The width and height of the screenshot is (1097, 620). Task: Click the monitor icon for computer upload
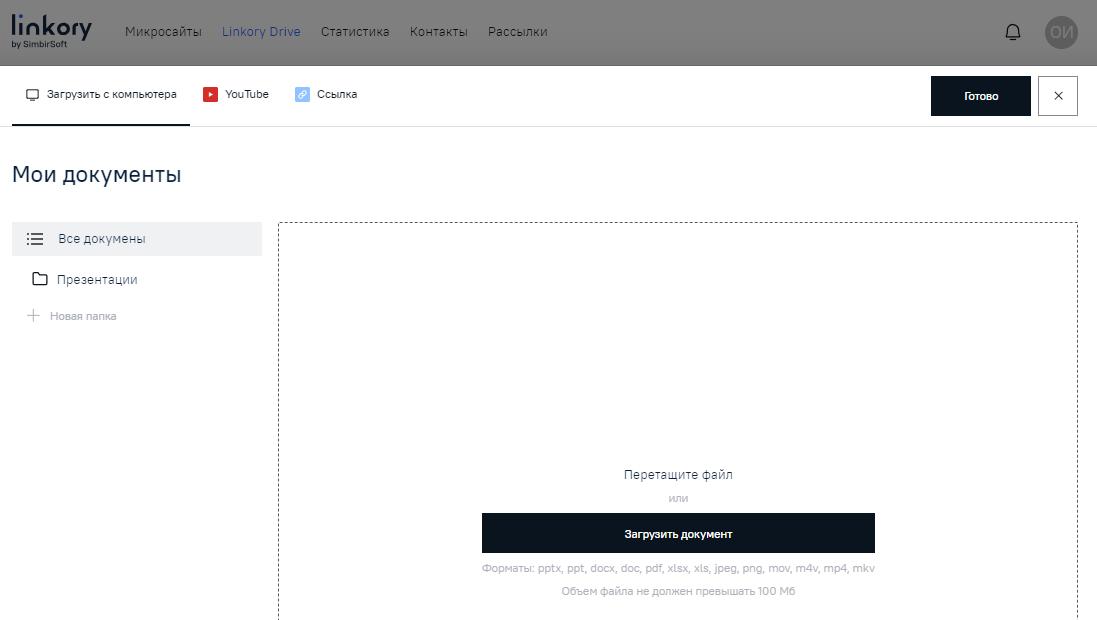(x=32, y=95)
